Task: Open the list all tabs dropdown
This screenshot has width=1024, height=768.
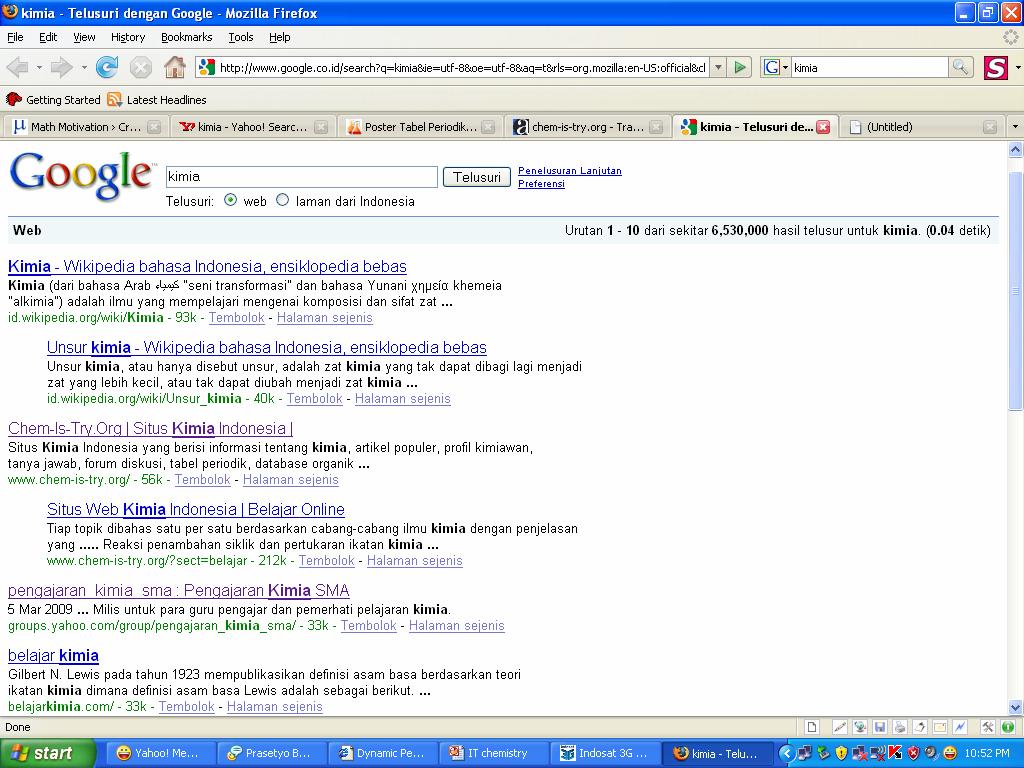Action: 1015,127
